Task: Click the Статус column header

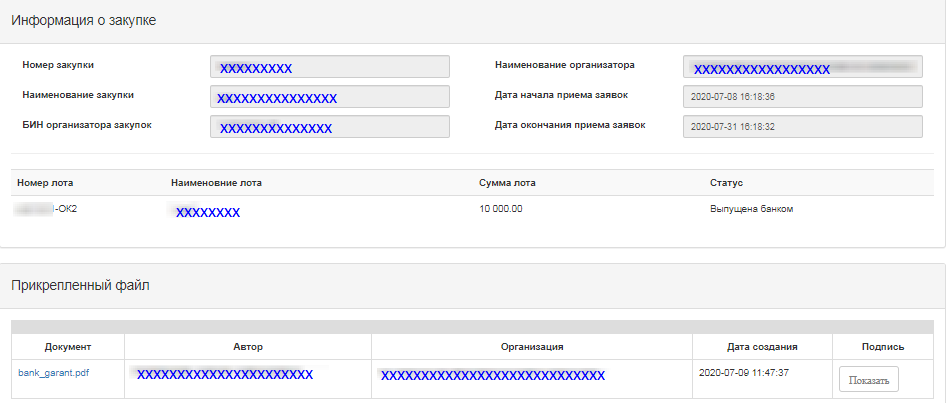Action: [x=725, y=183]
